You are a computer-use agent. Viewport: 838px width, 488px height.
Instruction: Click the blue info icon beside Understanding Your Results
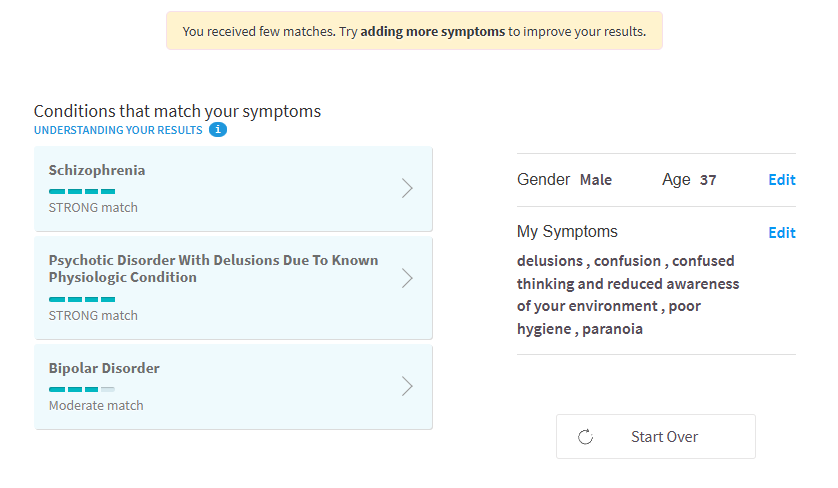coord(218,130)
